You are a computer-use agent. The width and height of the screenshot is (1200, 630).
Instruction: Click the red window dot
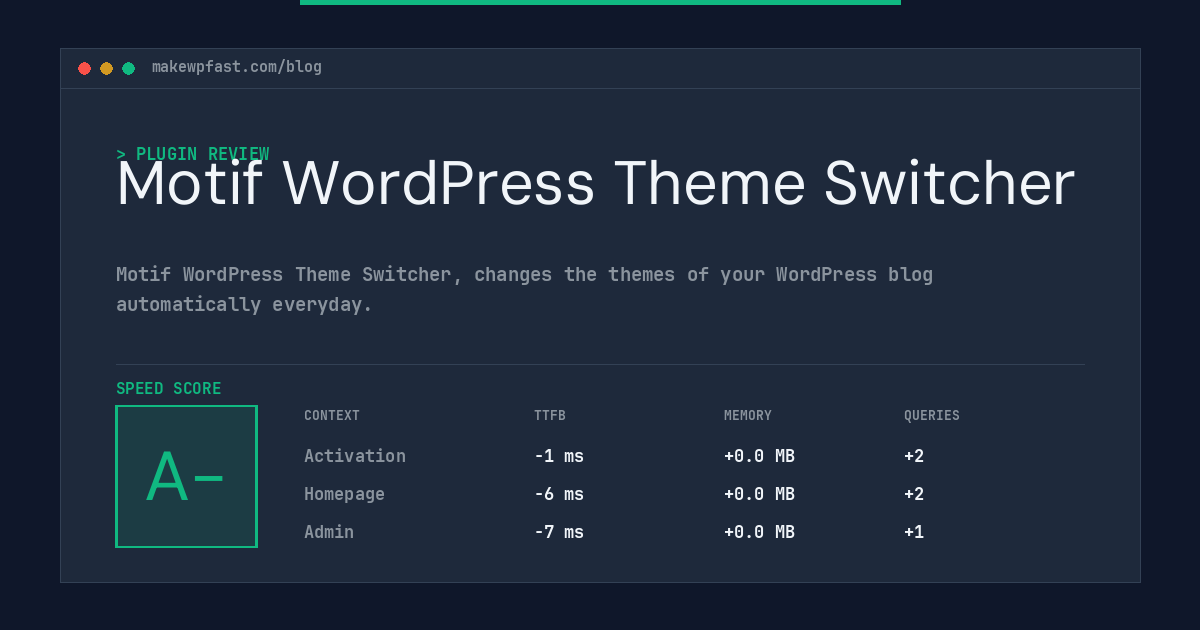84,68
